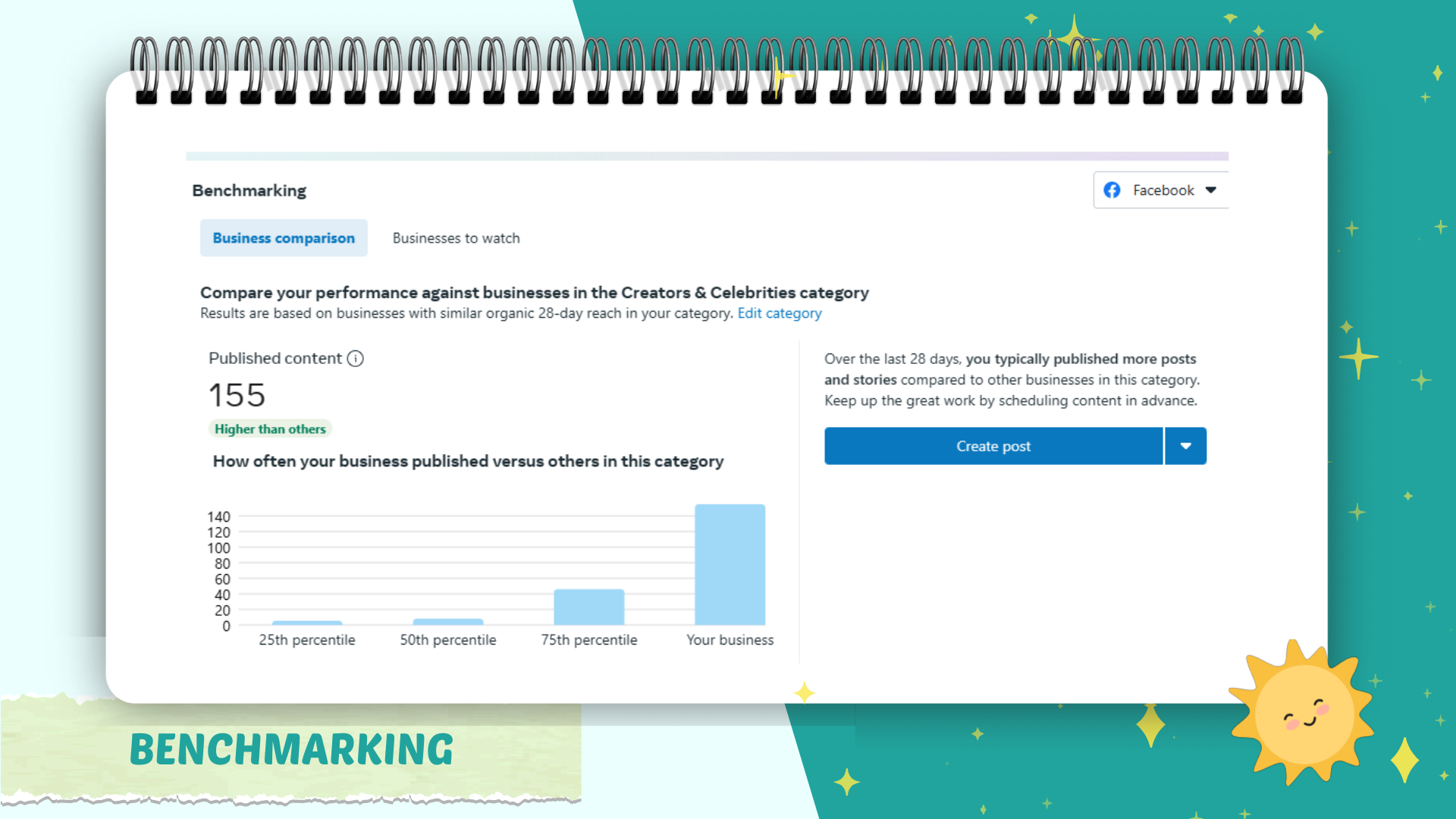
Task: Click the 50th percentile bar
Action: point(447,622)
